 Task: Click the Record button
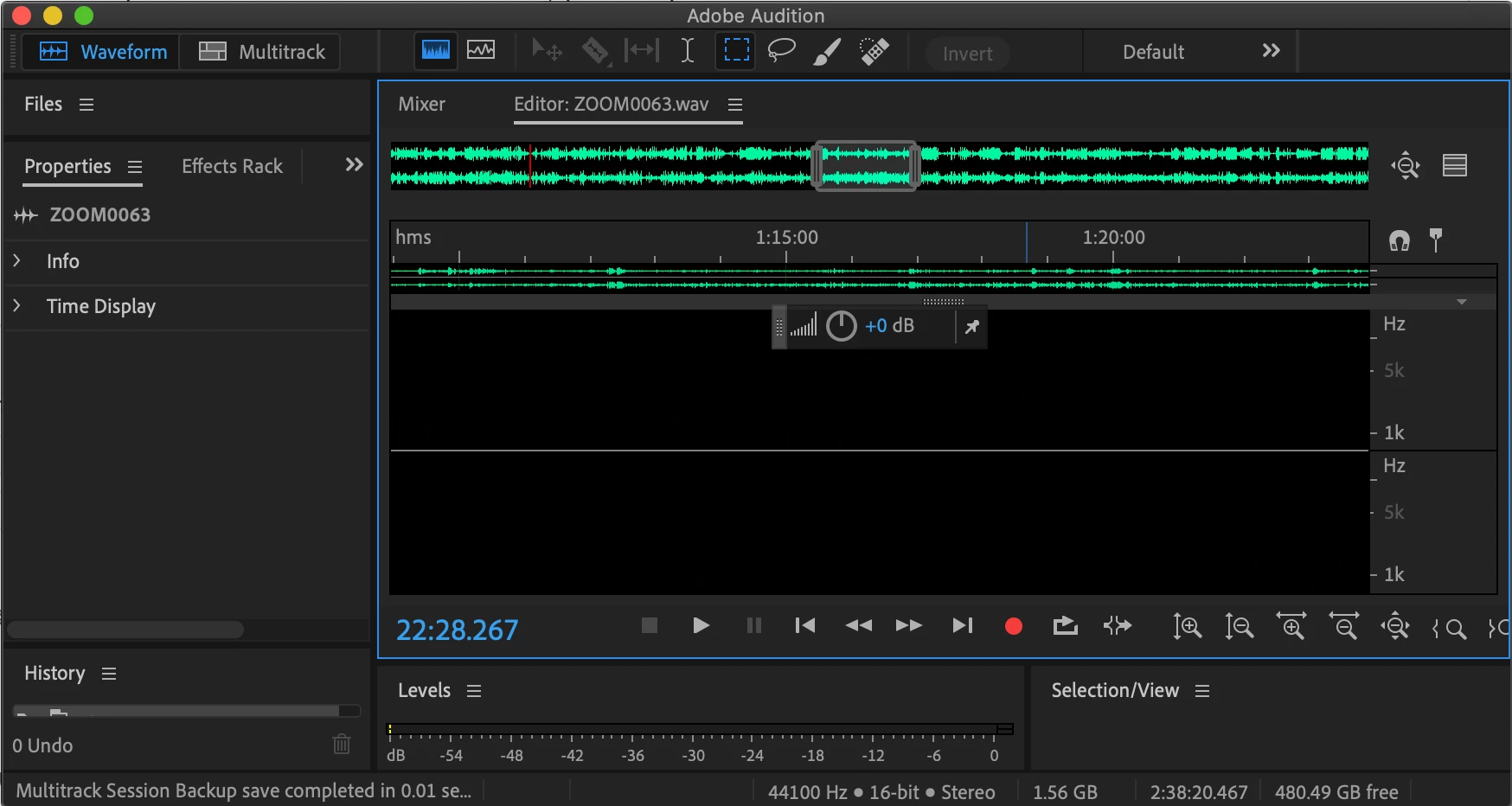(x=1014, y=626)
